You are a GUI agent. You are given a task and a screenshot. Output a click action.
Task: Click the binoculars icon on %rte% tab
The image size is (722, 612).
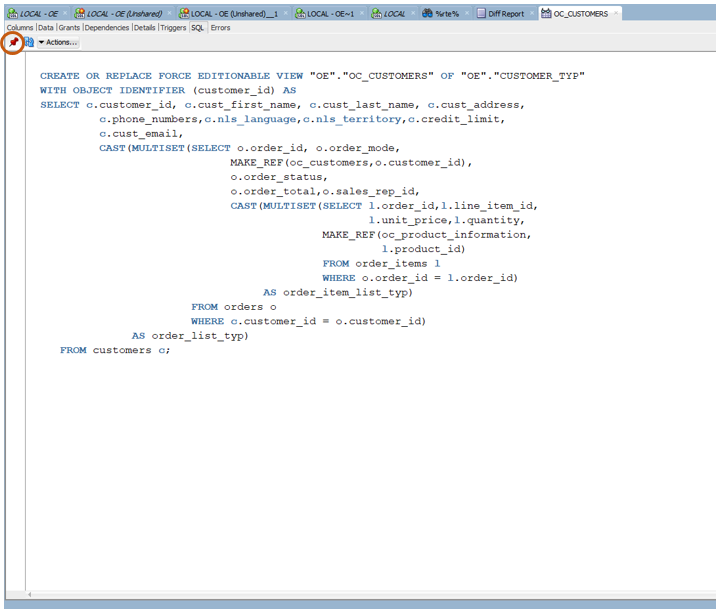(427, 13)
